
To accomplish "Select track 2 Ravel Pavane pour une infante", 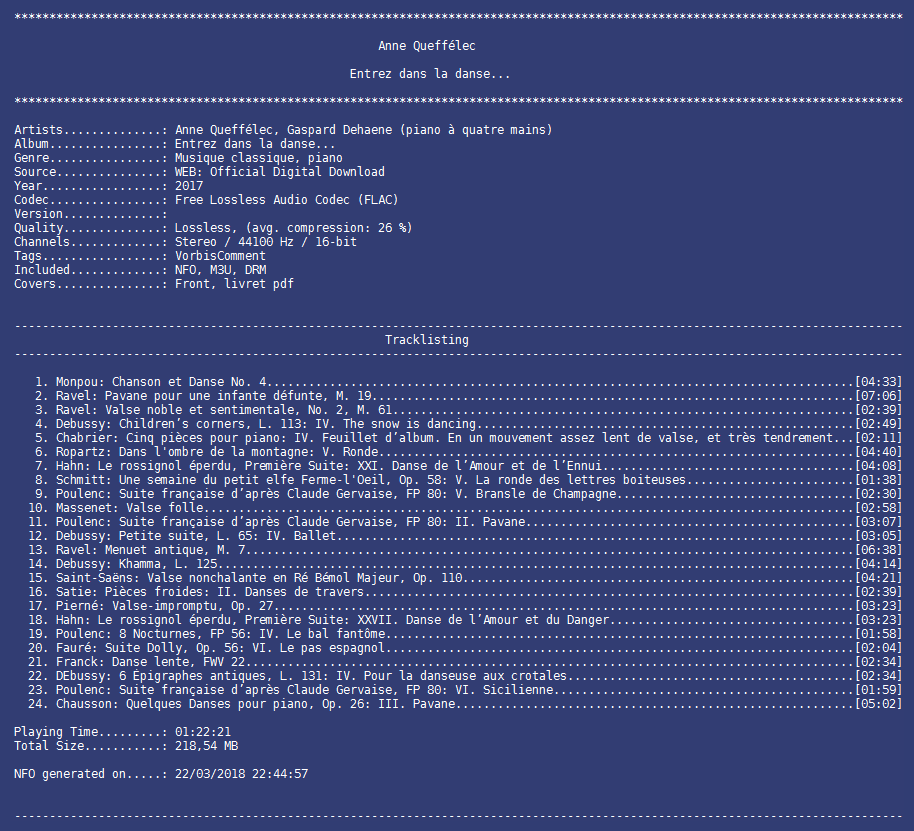I will click(468, 396).
